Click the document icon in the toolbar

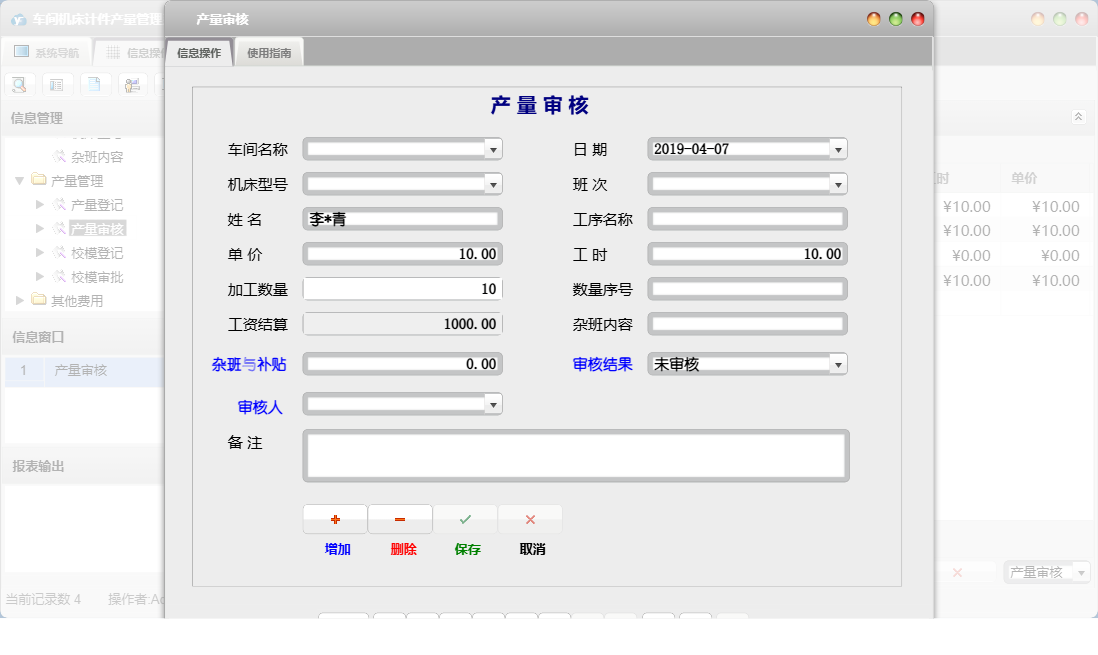[94, 84]
